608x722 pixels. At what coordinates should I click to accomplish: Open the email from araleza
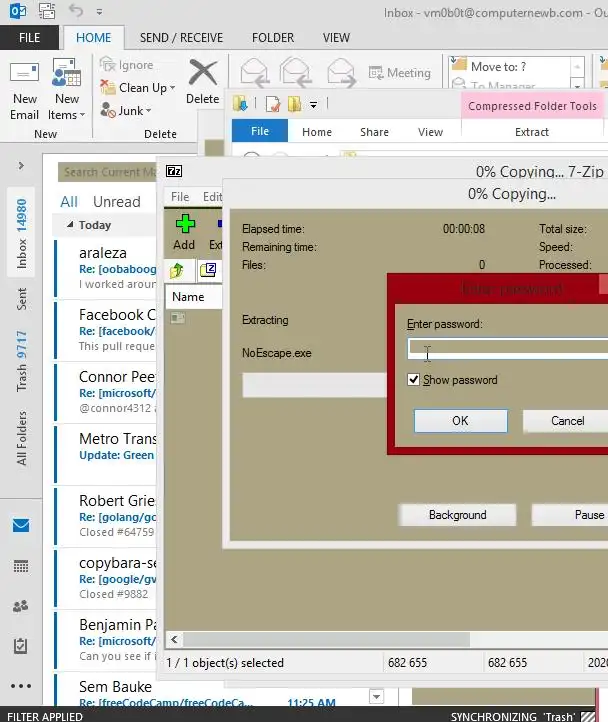coord(105,268)
